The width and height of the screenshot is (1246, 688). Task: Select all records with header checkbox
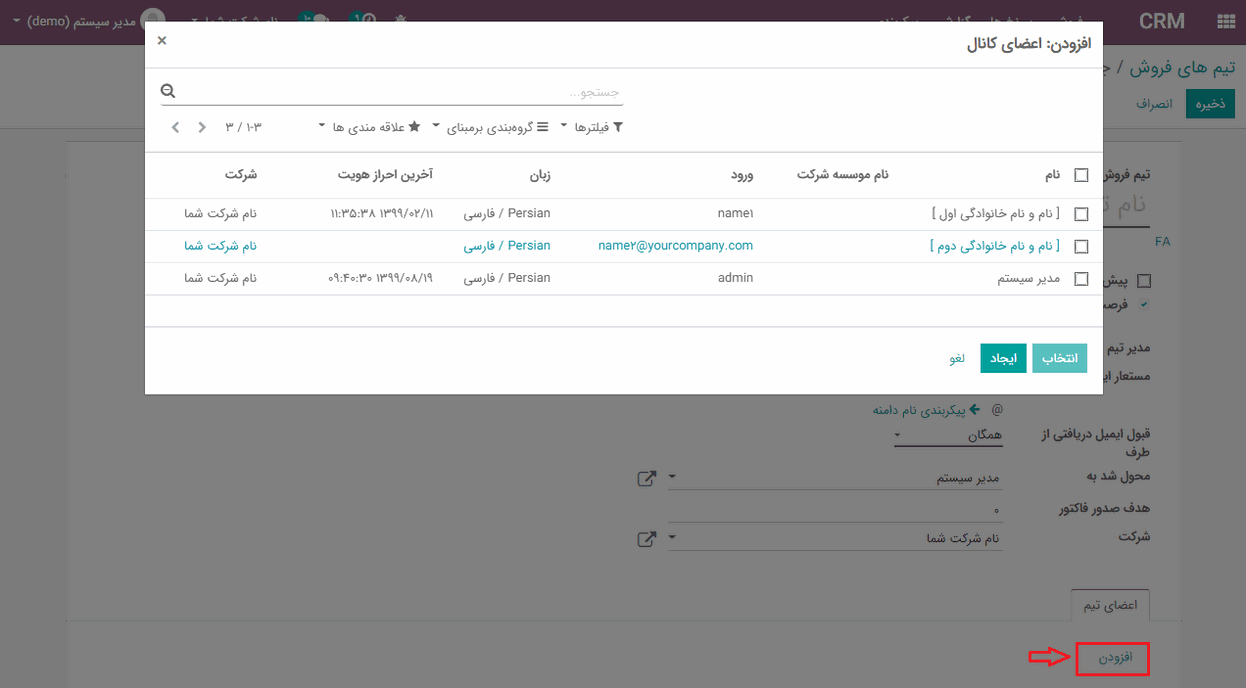(x=1081, y=175)
